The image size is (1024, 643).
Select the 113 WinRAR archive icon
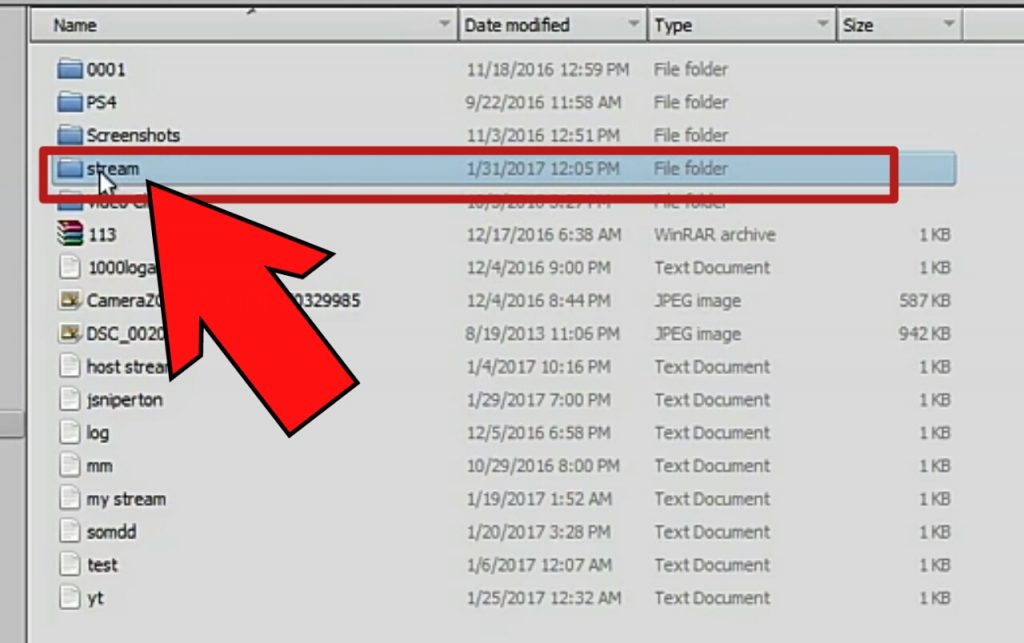click(69, 235)
